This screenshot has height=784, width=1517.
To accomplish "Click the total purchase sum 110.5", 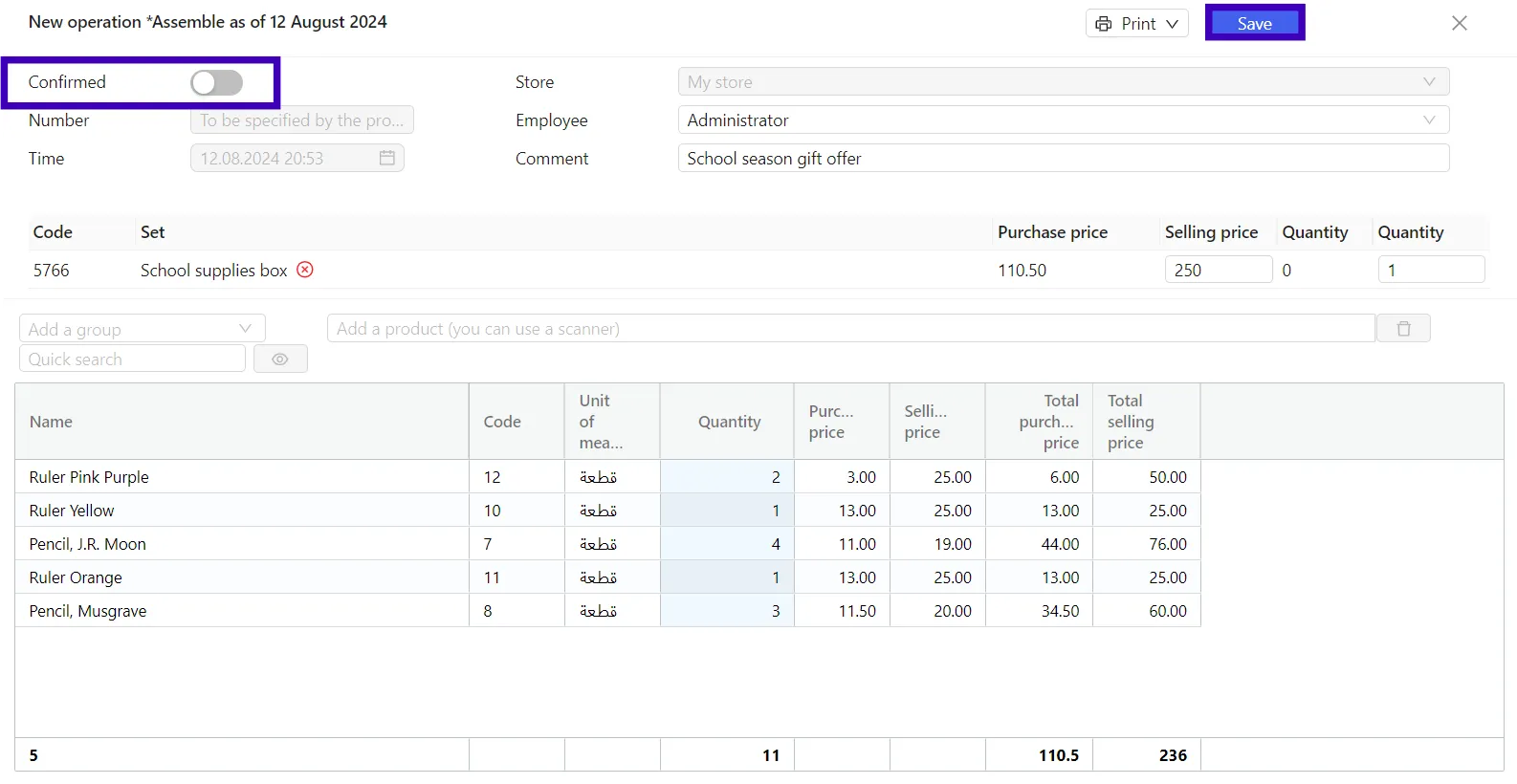I will pyautogui.click(x=1059, y=755).
